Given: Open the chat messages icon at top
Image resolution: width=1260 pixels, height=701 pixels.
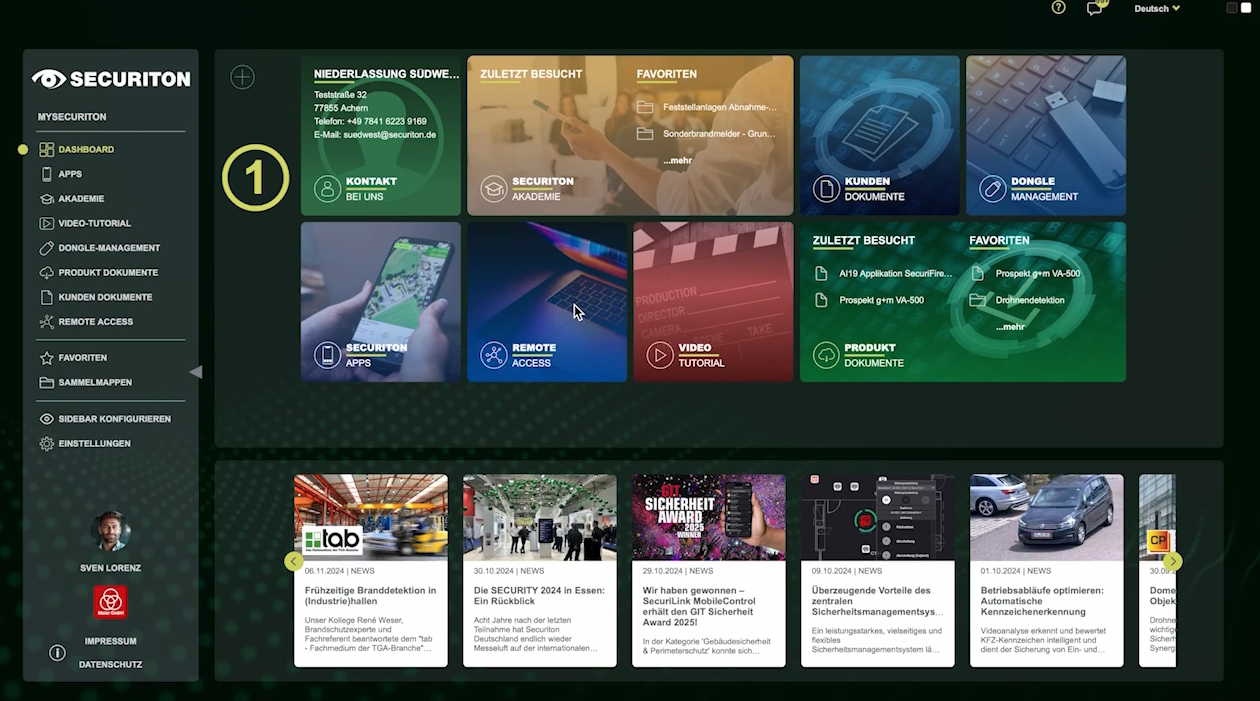Looking at the screenshot, I should (1094, 8).
